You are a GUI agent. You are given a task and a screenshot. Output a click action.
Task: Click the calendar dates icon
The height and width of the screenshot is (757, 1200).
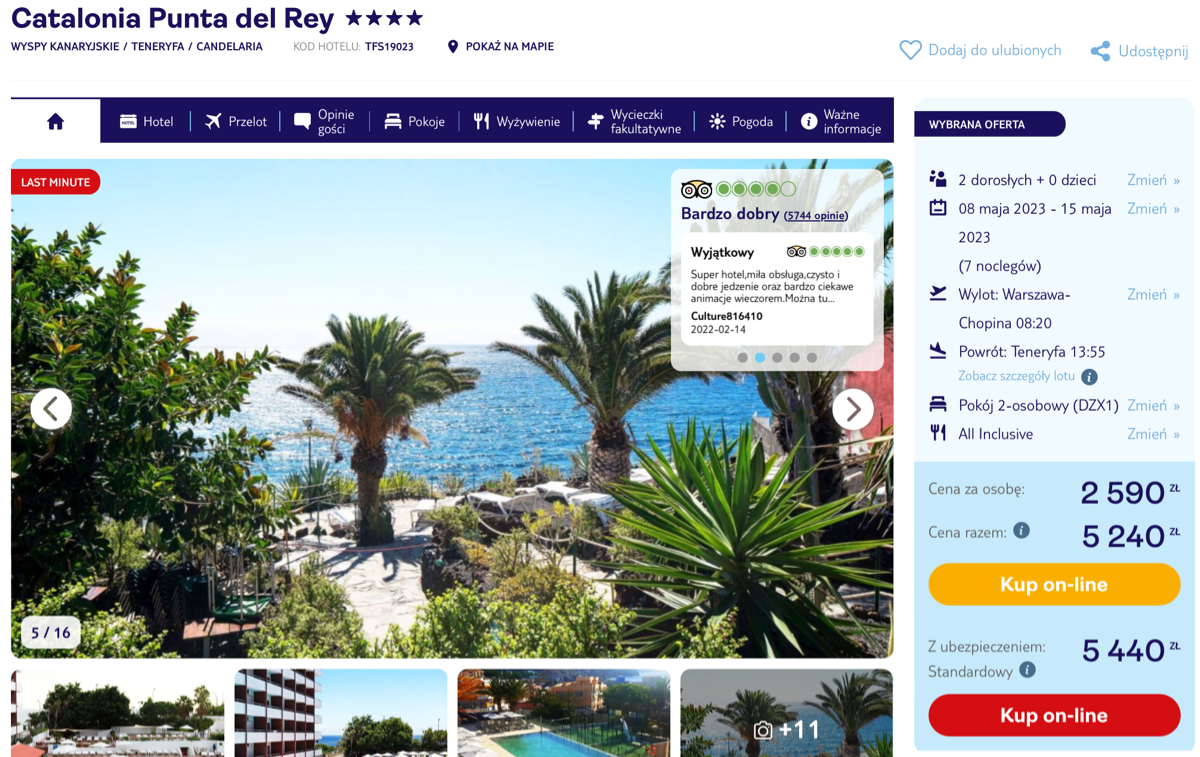[x=937, y=208]
